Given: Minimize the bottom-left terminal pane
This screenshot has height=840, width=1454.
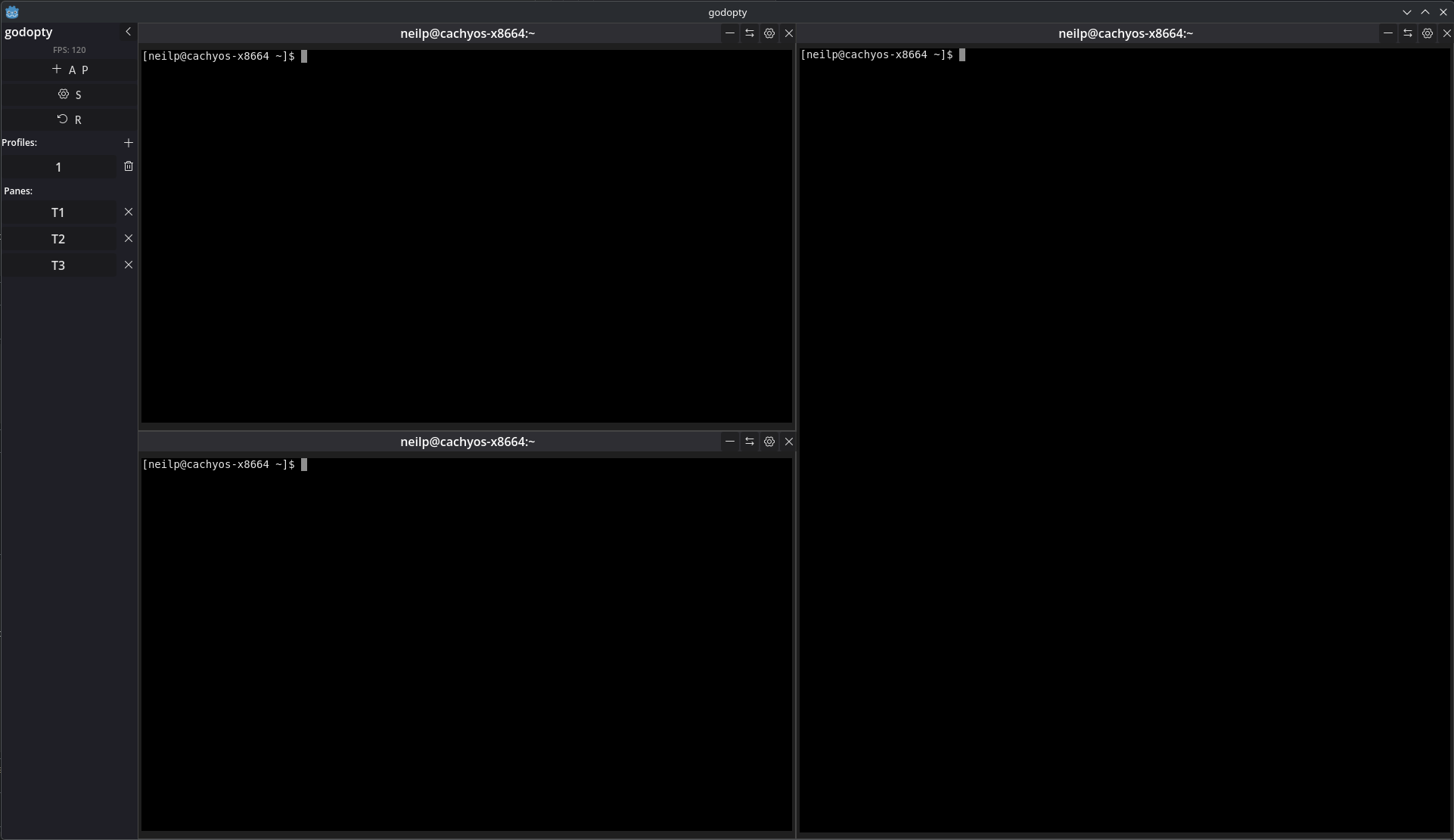Looking at the screenshot, I should pos(729,442).
